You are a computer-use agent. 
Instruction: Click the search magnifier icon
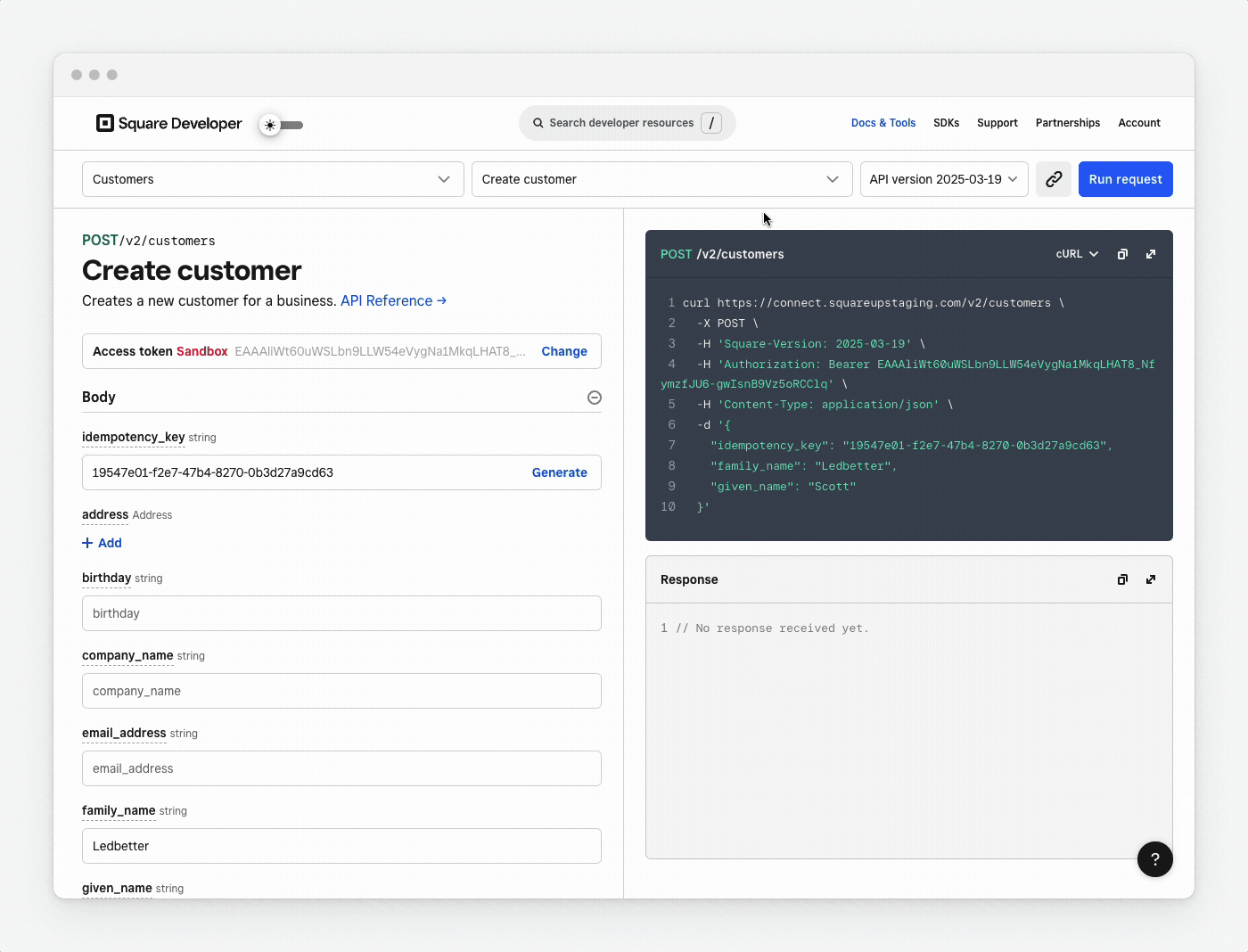pyautogui.click(x=538, y=123)
